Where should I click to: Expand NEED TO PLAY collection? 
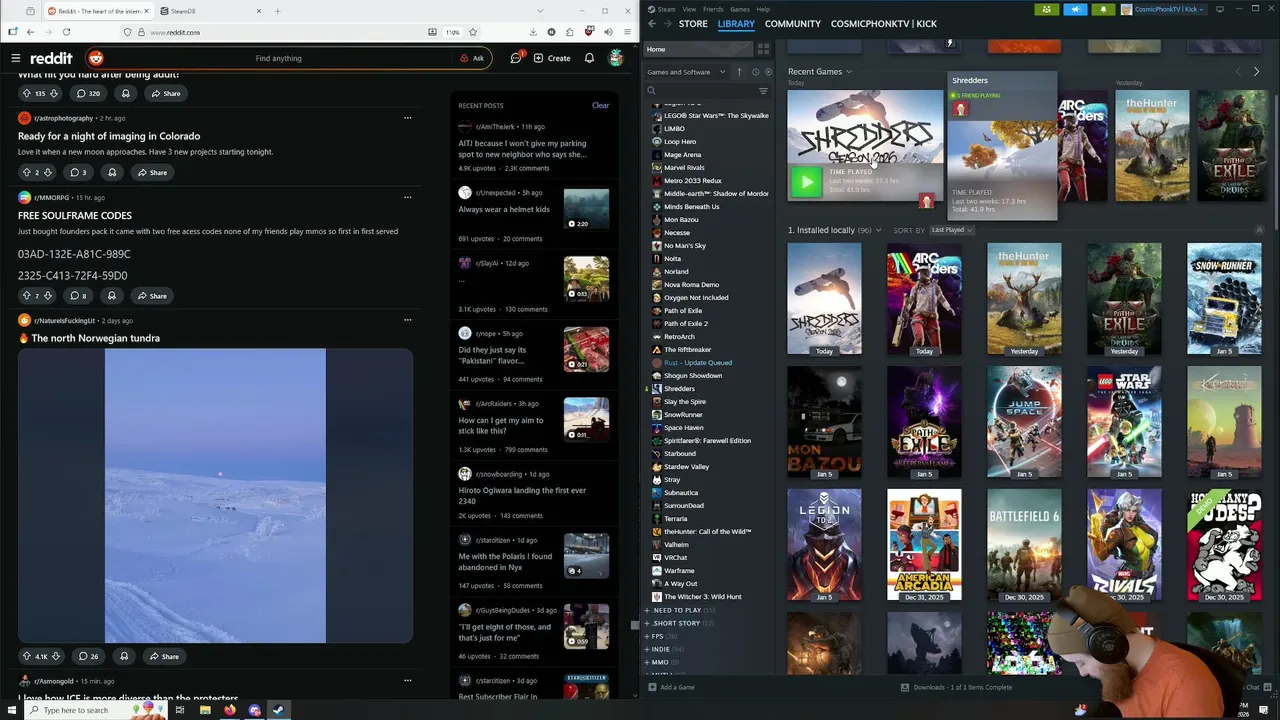680,610
